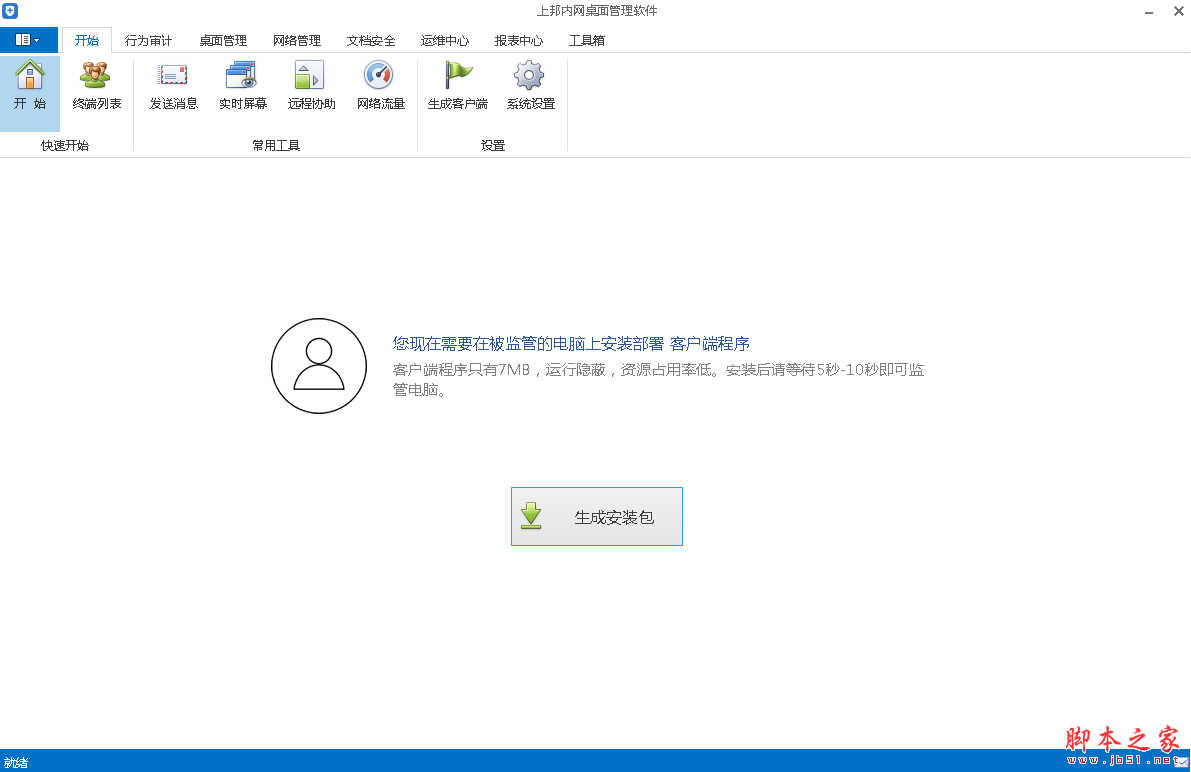1191x772 pixels.
Task: Click the 生成安装包 button
Action: [x=596, y=516]
